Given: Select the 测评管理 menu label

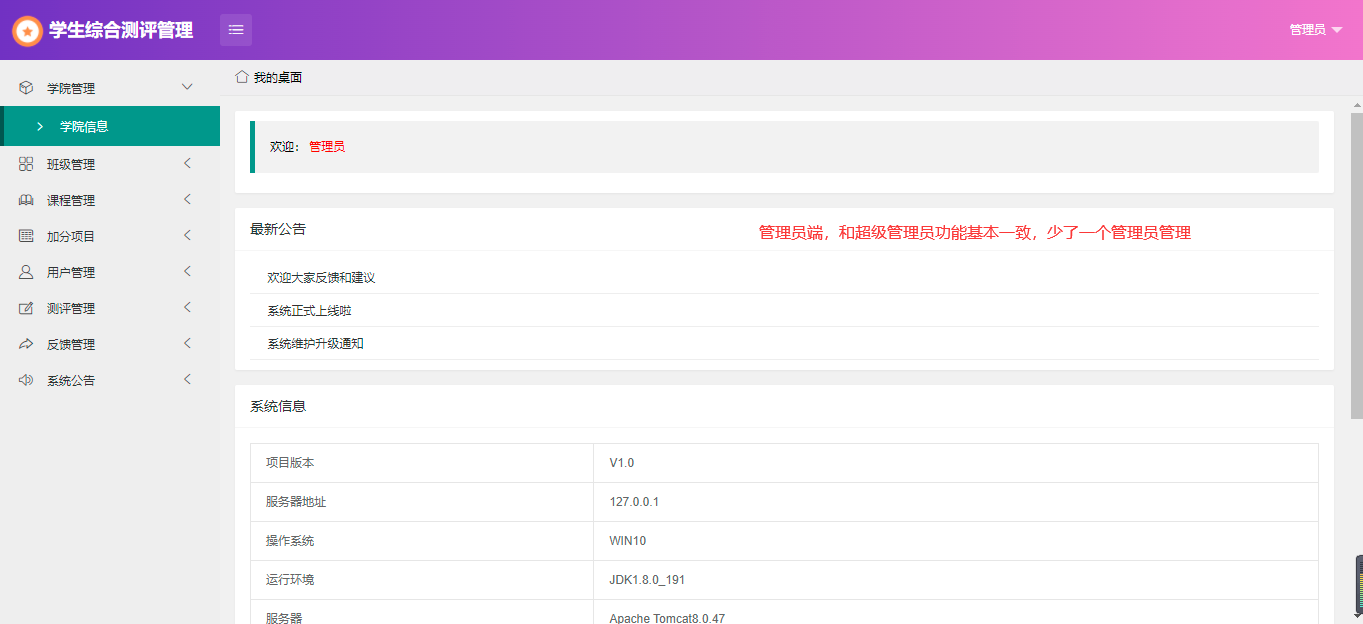Looking at the screenshot, I should click(x=71, y=308).
